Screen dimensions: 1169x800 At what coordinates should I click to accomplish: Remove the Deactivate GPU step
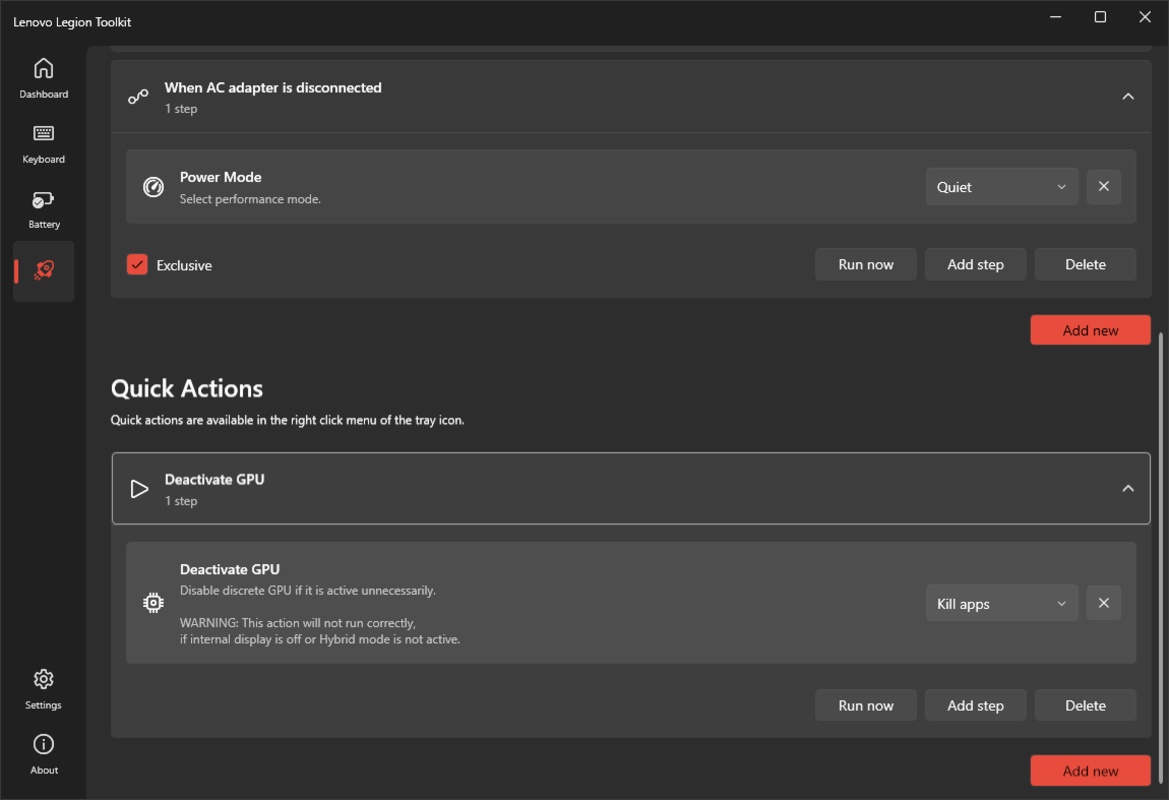(1103, 603)
